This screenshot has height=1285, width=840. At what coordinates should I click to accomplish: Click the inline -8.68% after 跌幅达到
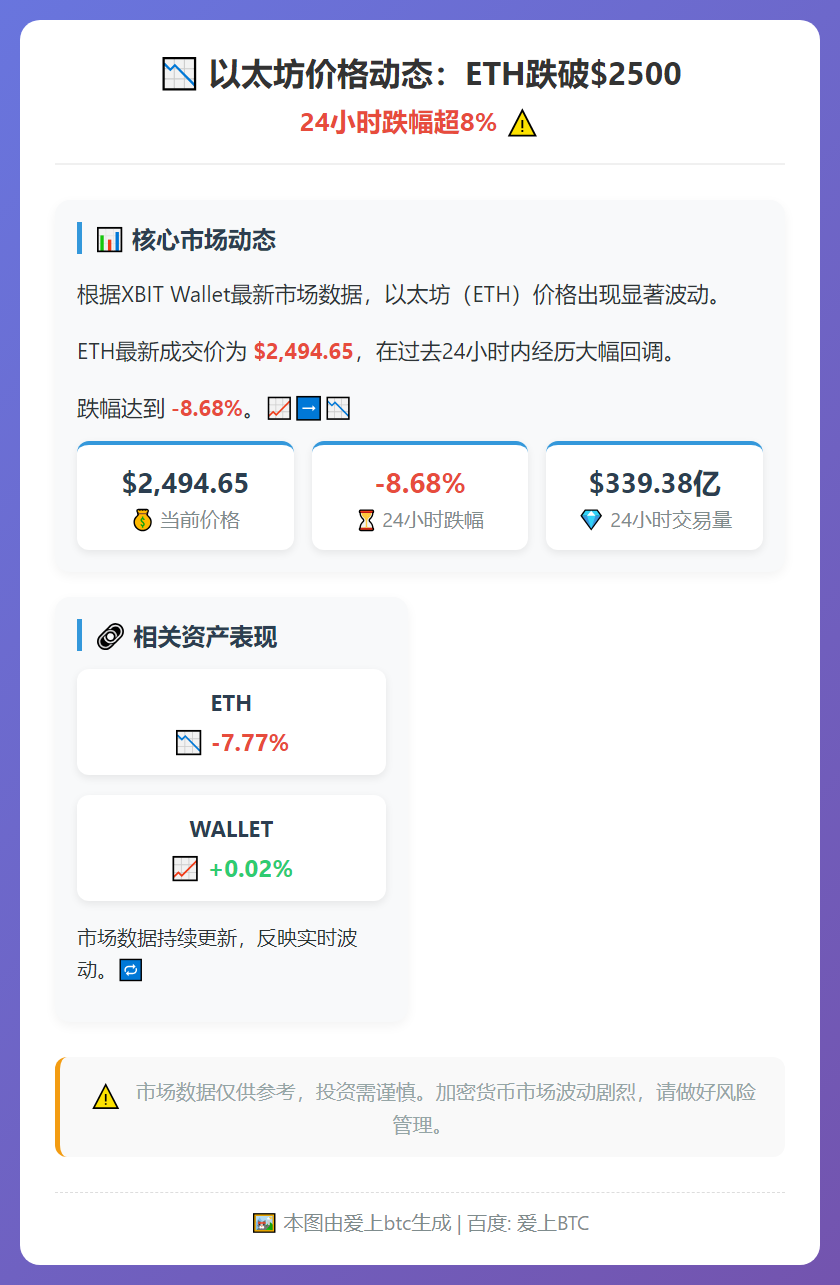tap(207, 408)
